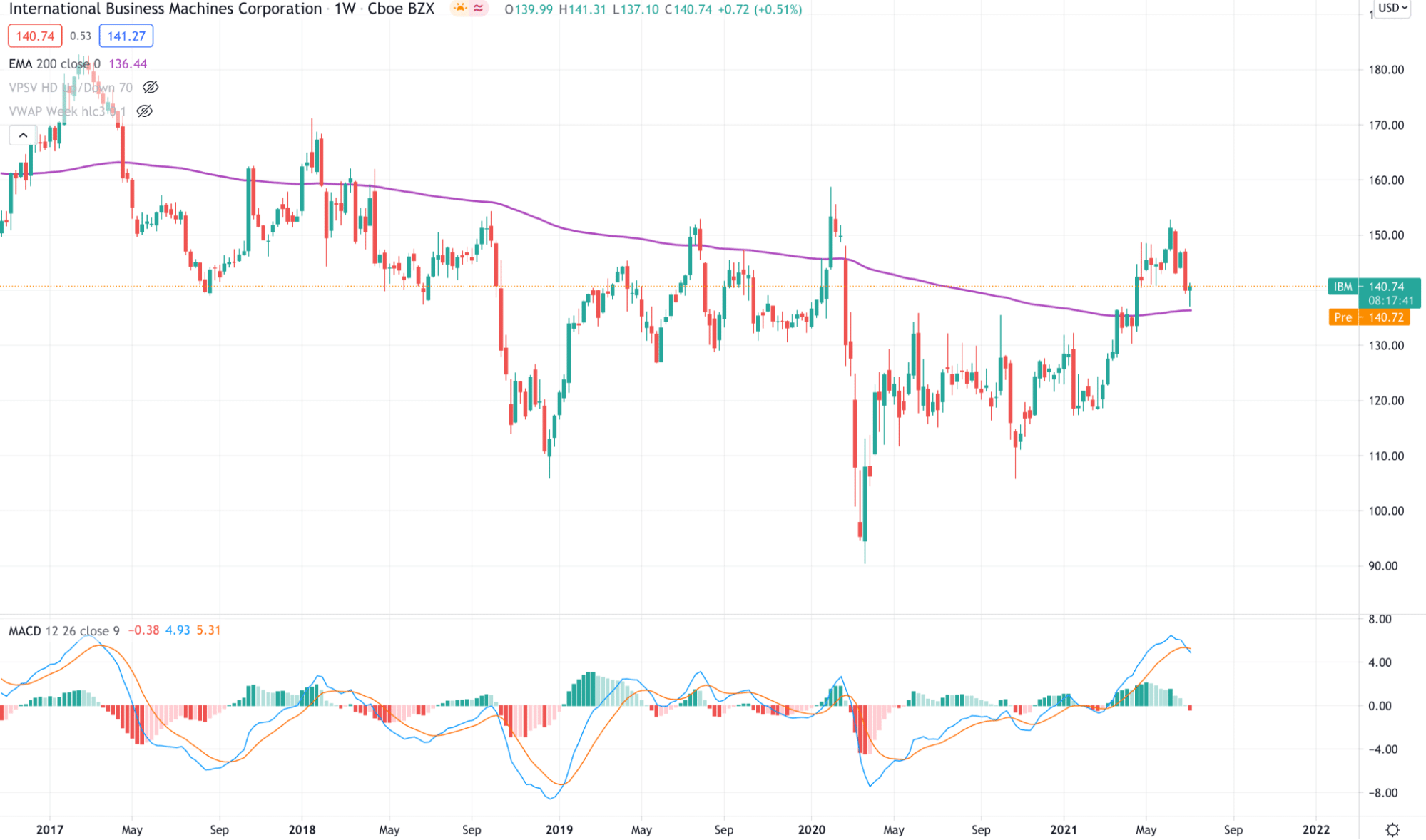Open chart settings gear in the axis corner
The image size is (1426, 840).
coord(1392,829)
